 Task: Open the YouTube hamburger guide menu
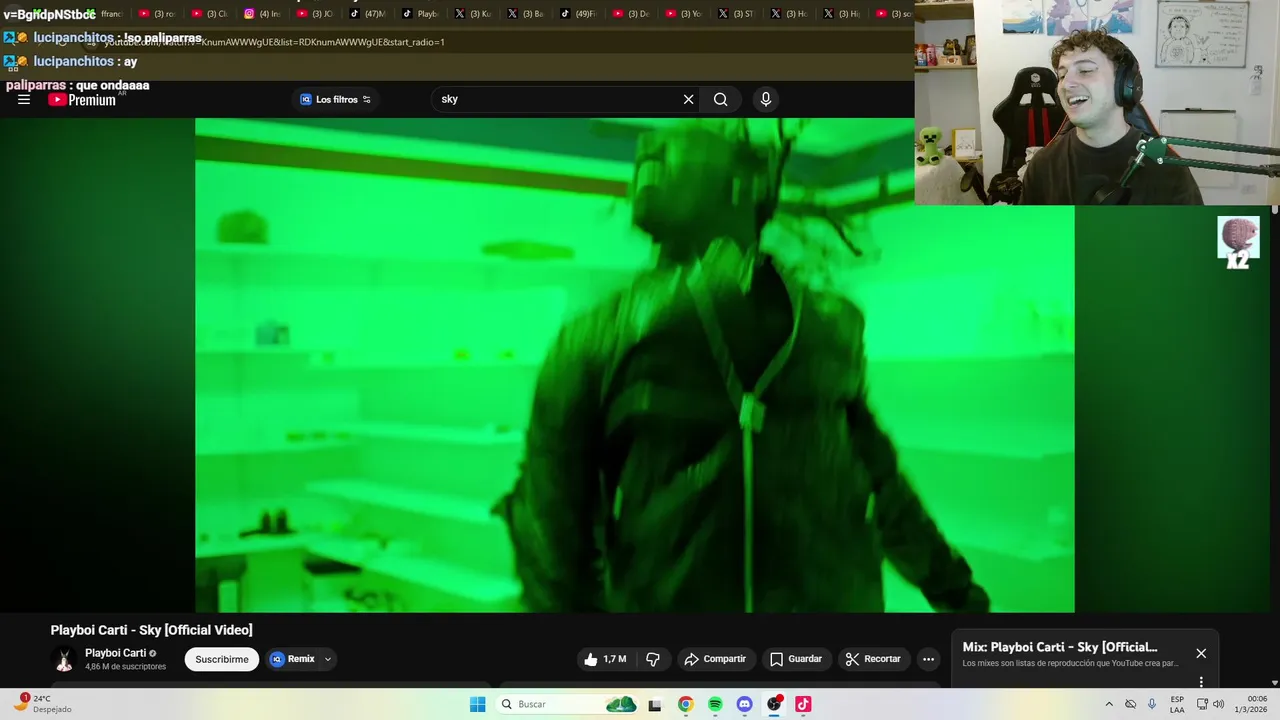(x=24, y=99)
